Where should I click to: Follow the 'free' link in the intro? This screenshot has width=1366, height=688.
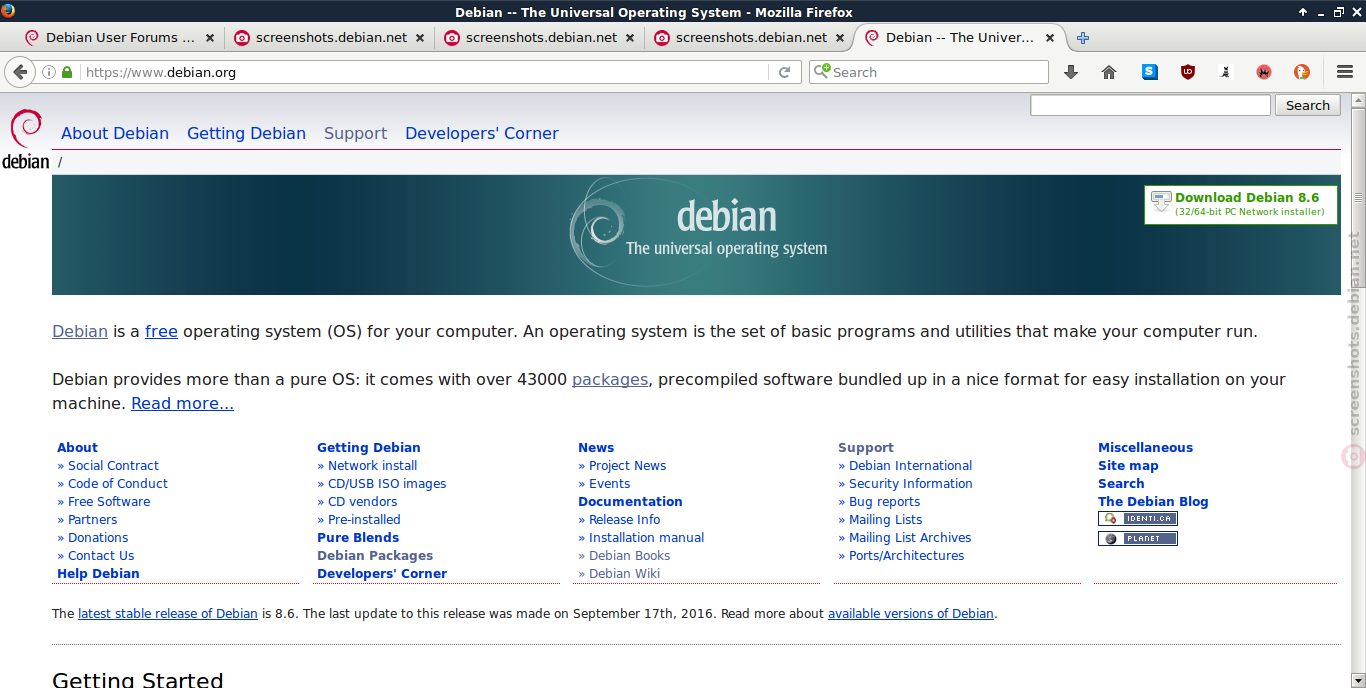click(x=161, y=332)
